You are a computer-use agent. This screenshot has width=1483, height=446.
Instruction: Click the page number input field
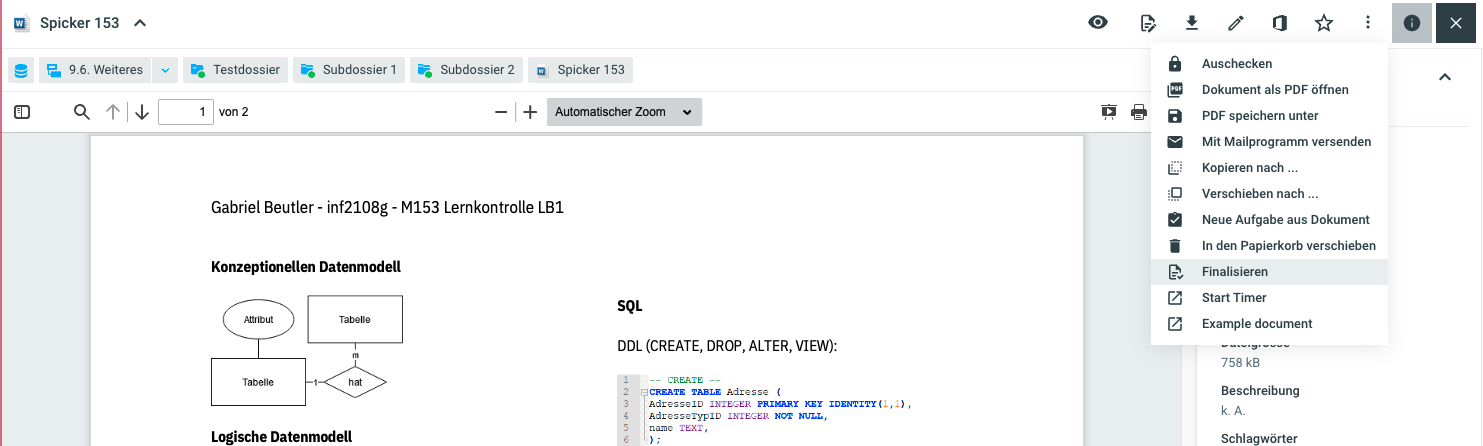pyautogui.click(x=186, y=112)
